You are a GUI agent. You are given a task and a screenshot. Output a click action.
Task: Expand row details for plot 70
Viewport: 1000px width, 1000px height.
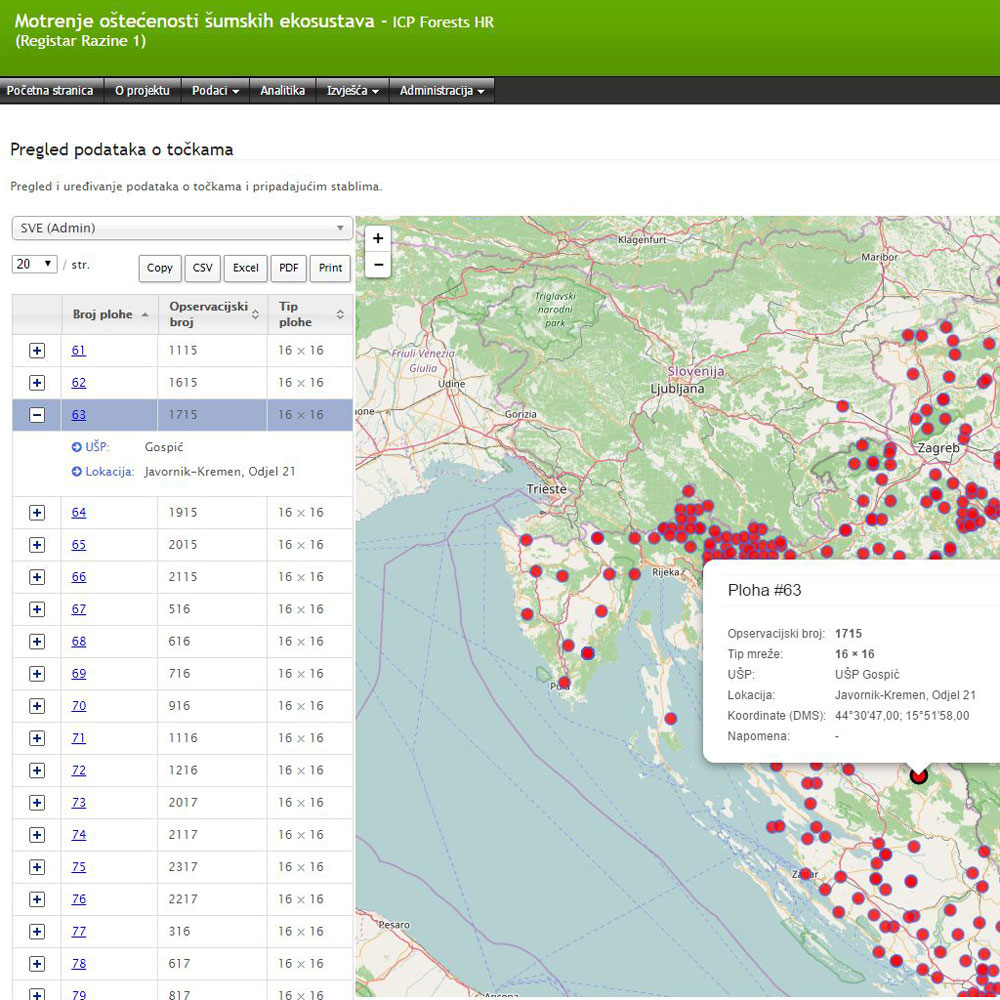pos(37,706)
